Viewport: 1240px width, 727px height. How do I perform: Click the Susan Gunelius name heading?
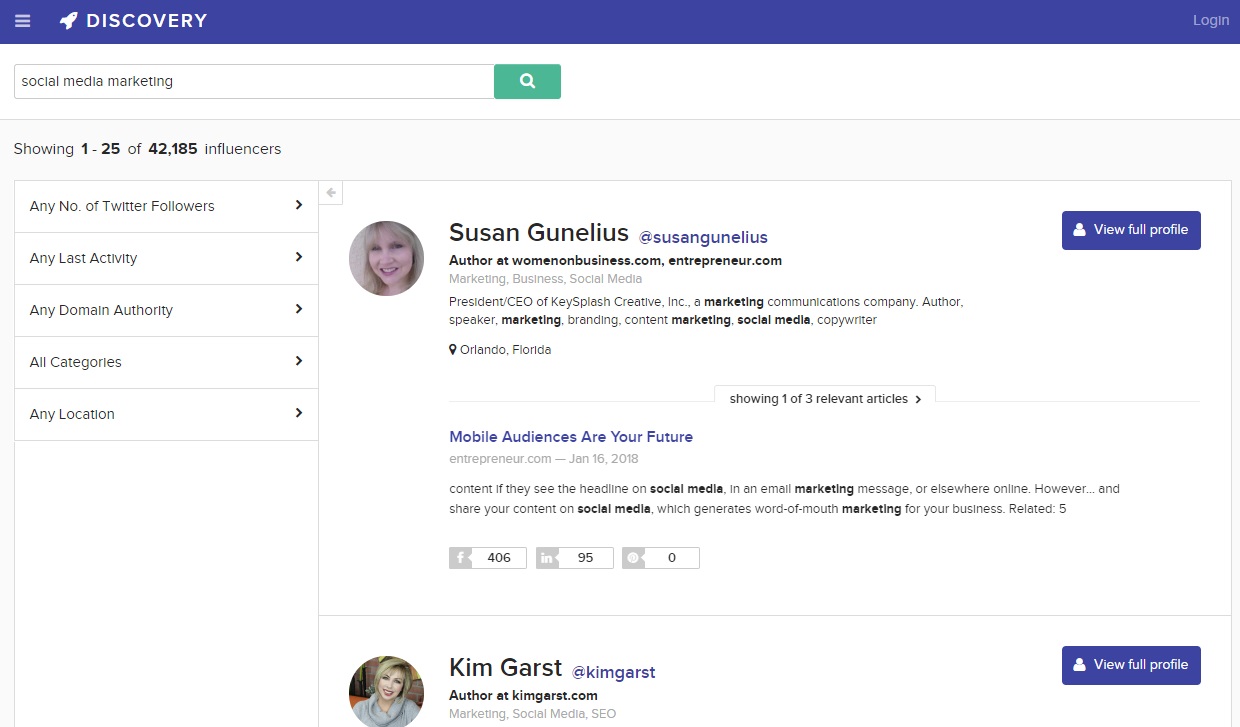click(x=539, y=233)
